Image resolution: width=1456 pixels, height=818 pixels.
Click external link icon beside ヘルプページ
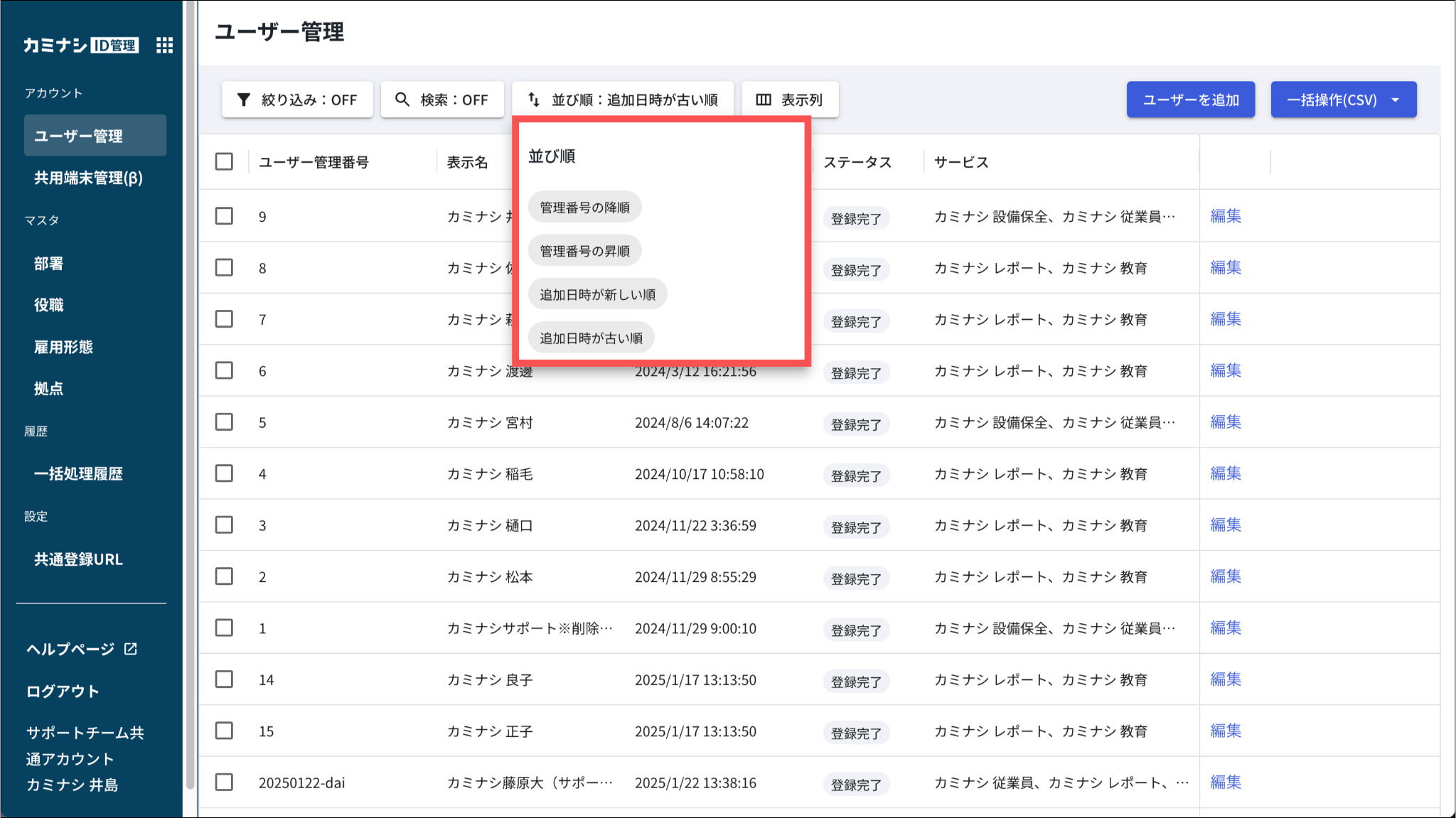131,649
